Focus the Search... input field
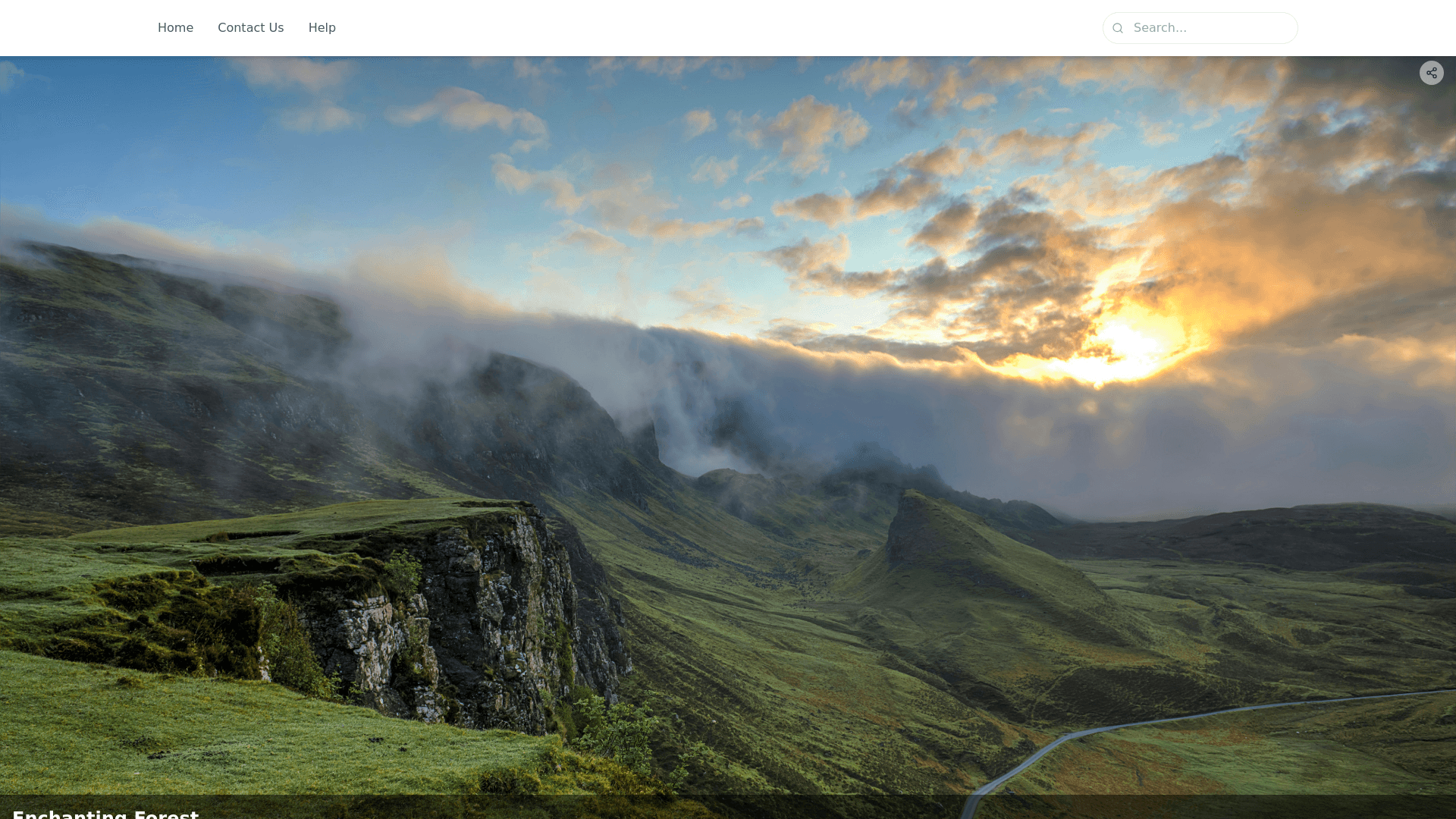The width and height of the screenshot is (1456, 819). coord(1210,28)
